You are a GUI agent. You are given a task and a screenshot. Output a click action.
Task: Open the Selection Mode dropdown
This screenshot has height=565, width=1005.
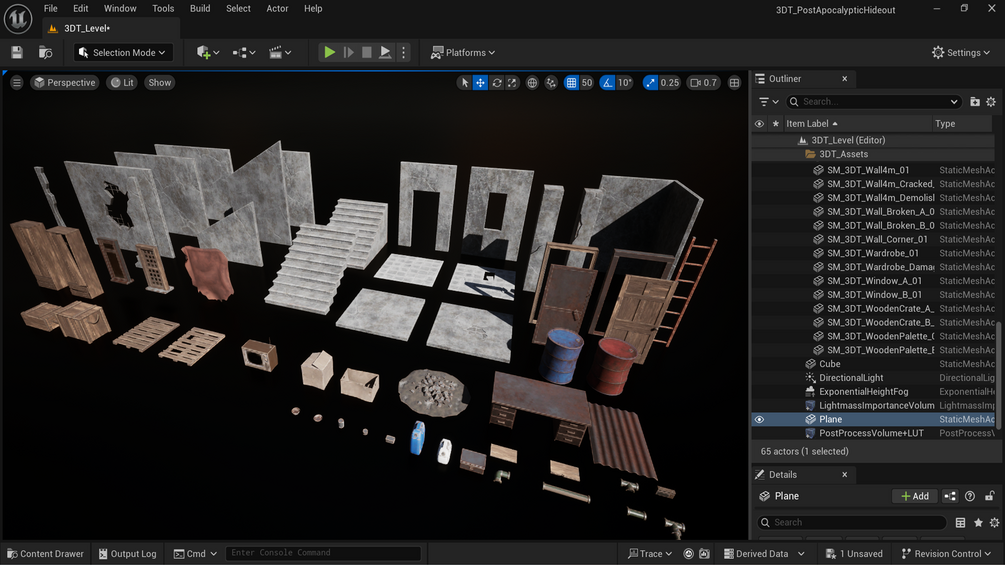pos(123,53)
